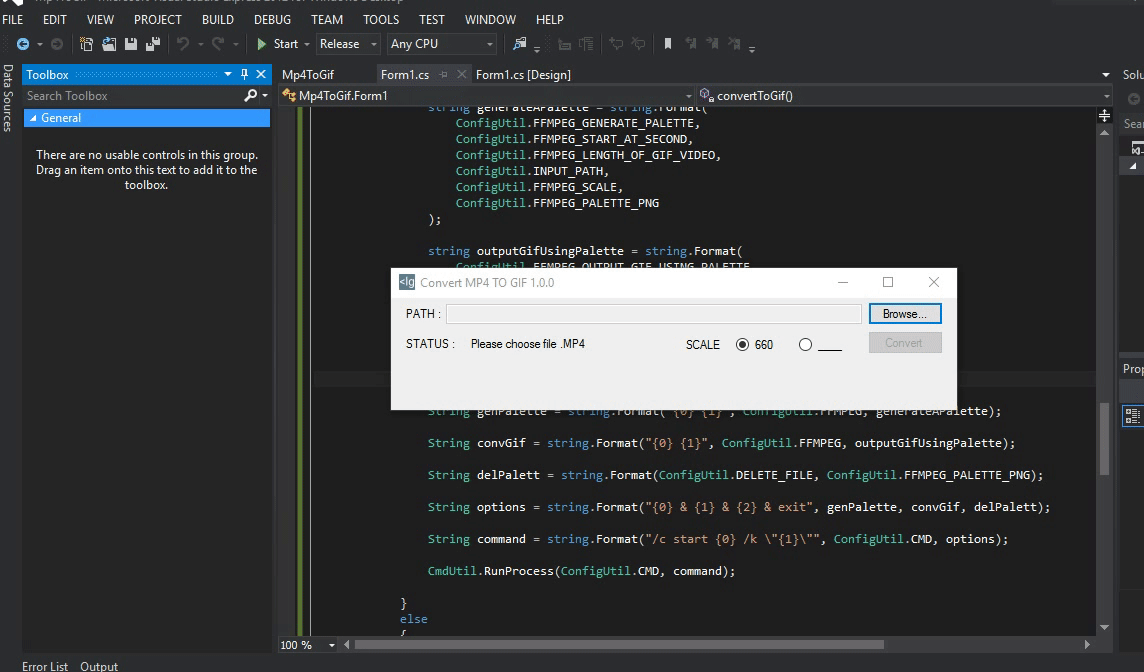Screen dimensions: 1144x672
Task: Click the single-disk Save icon
Action: [x=131, y=44]
